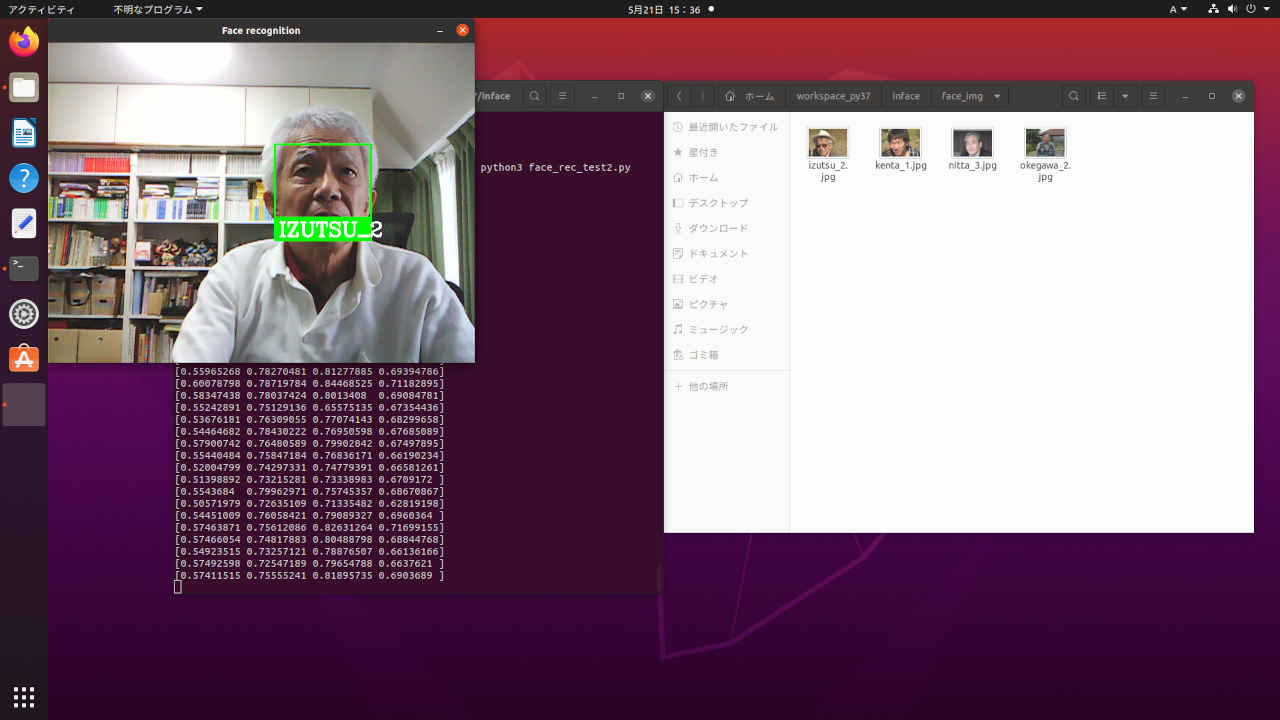Launch Firefox from the dock
1280x720 pixels.
[24, 42]
